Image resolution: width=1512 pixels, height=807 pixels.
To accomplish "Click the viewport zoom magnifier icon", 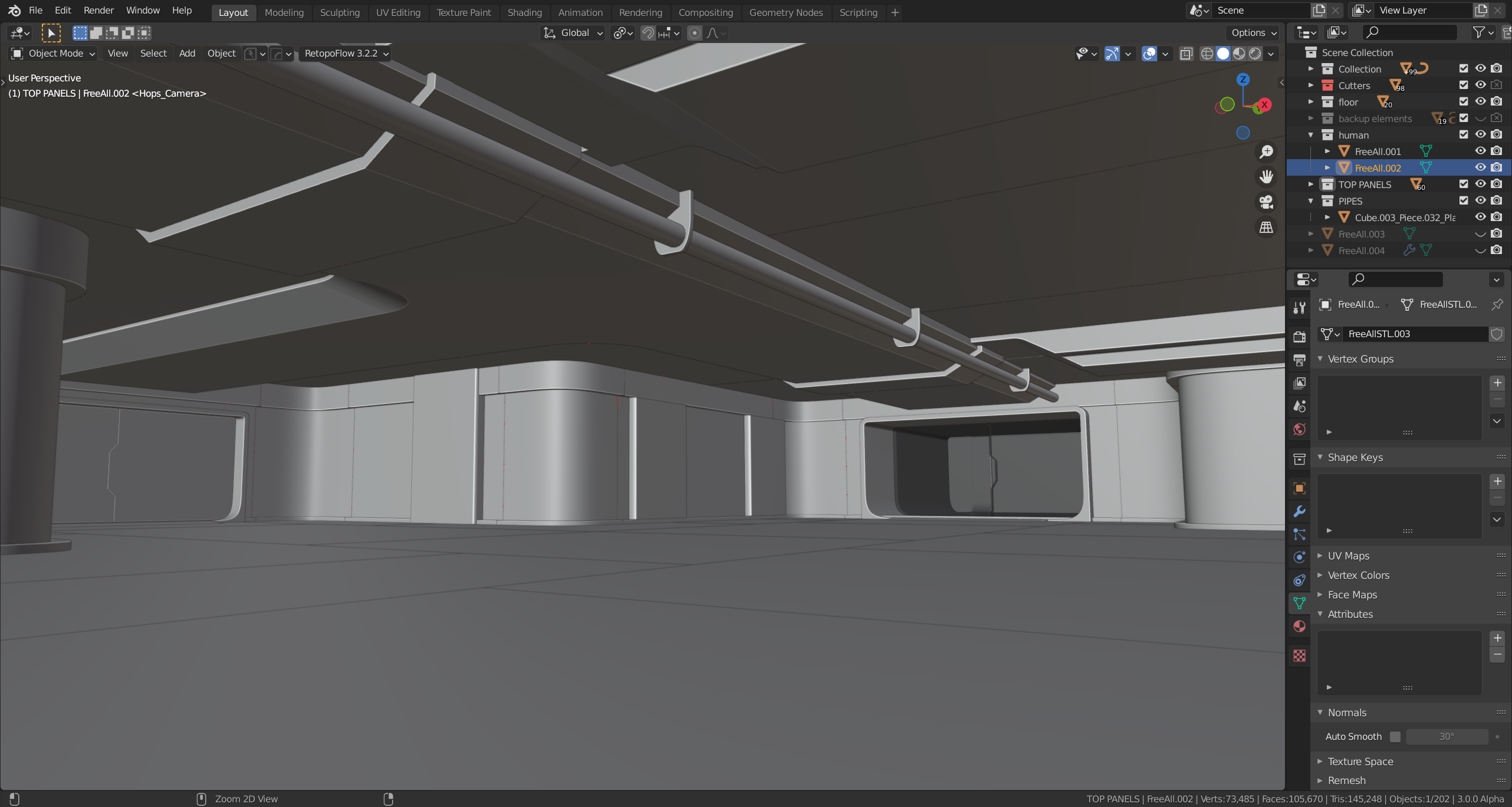I will 1266,151.
